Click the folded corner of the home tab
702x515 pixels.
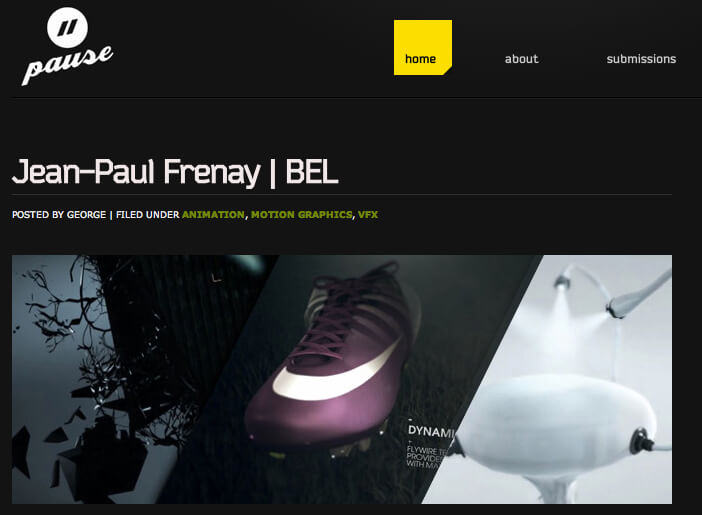(447, 70)
